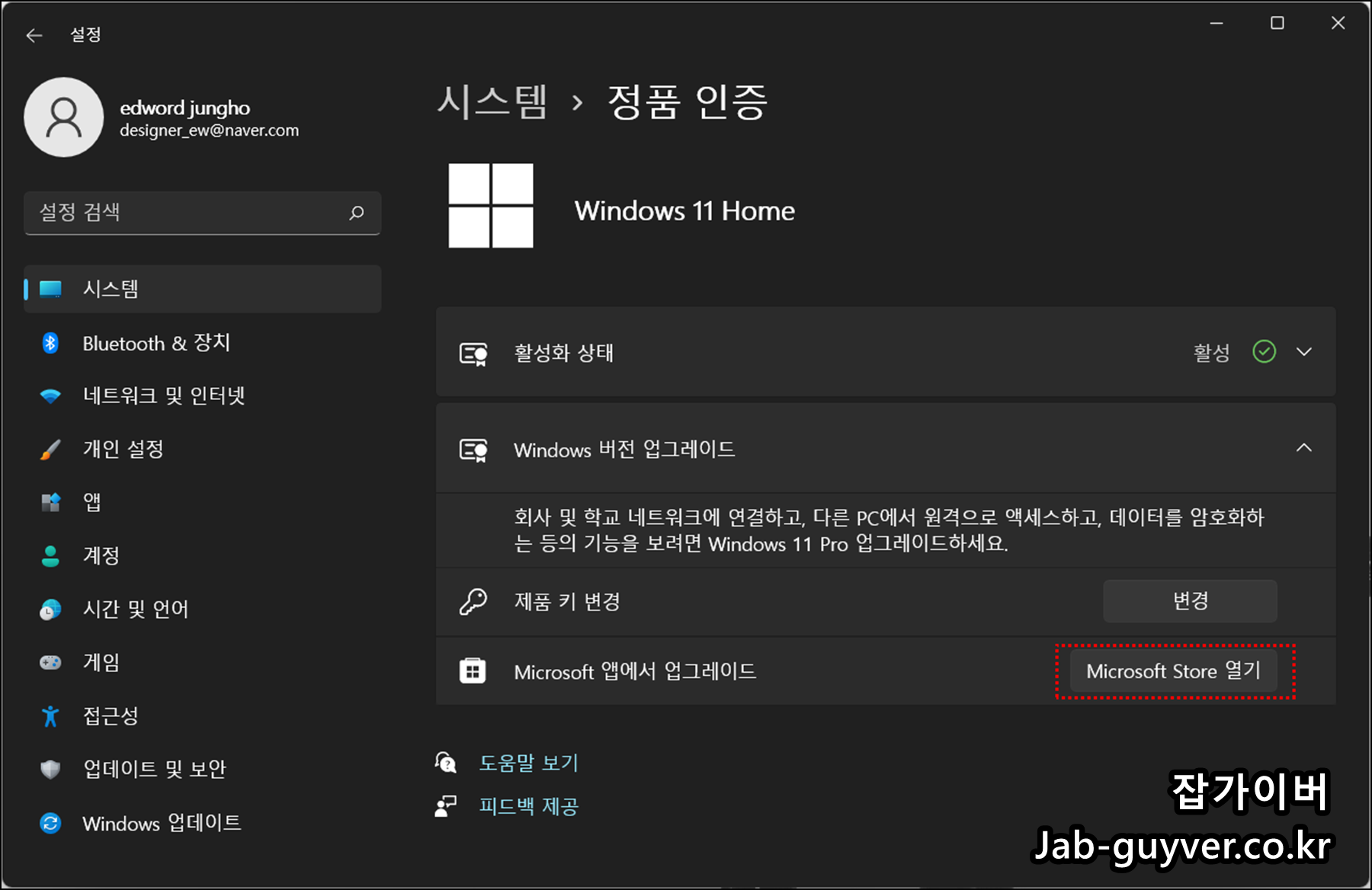
Task: Open the user account profile picture
Action: [x=64, y=117]
